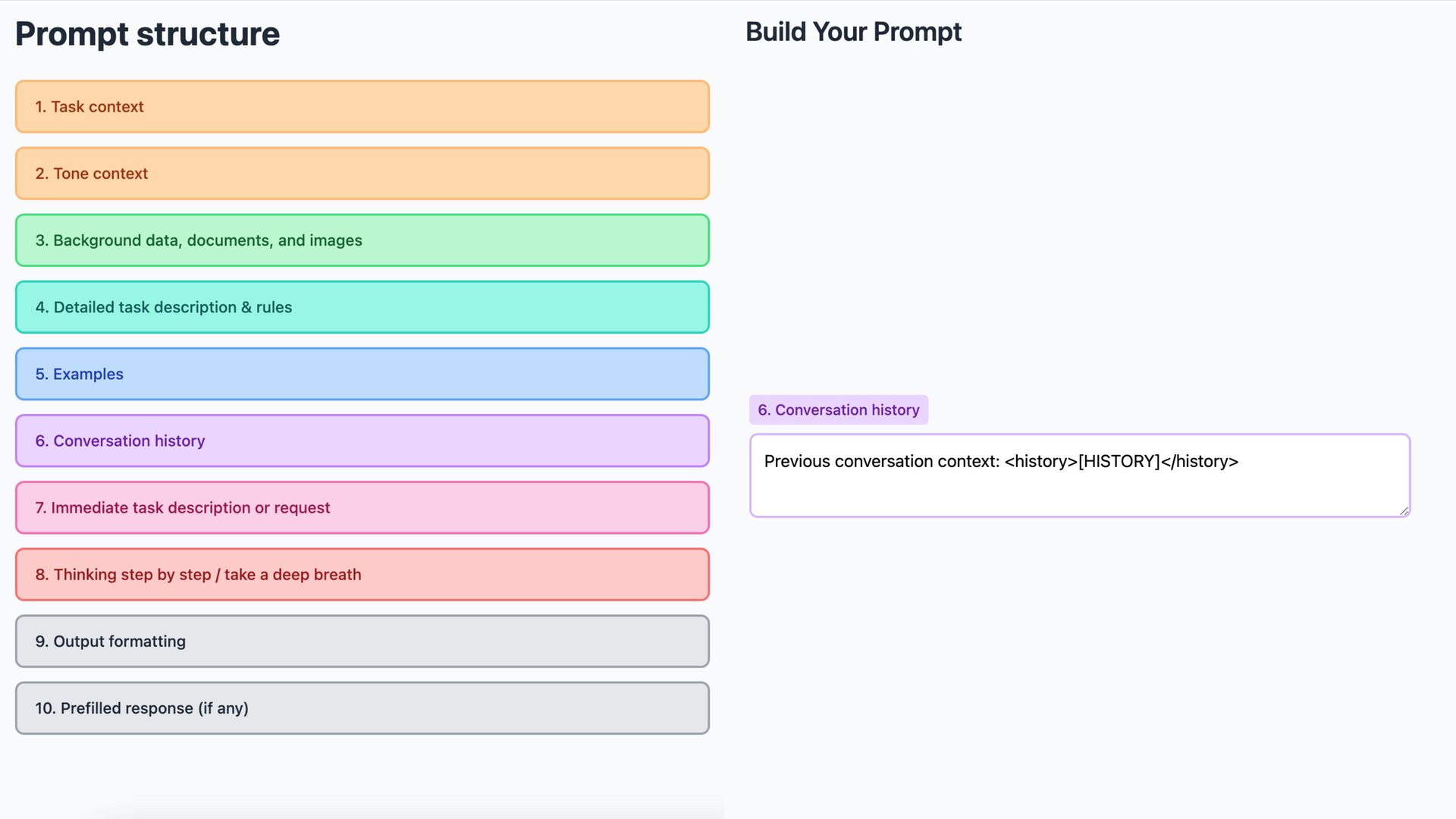
Task: Click the Conversation history tag above the textarea
Action: (839, 409)
